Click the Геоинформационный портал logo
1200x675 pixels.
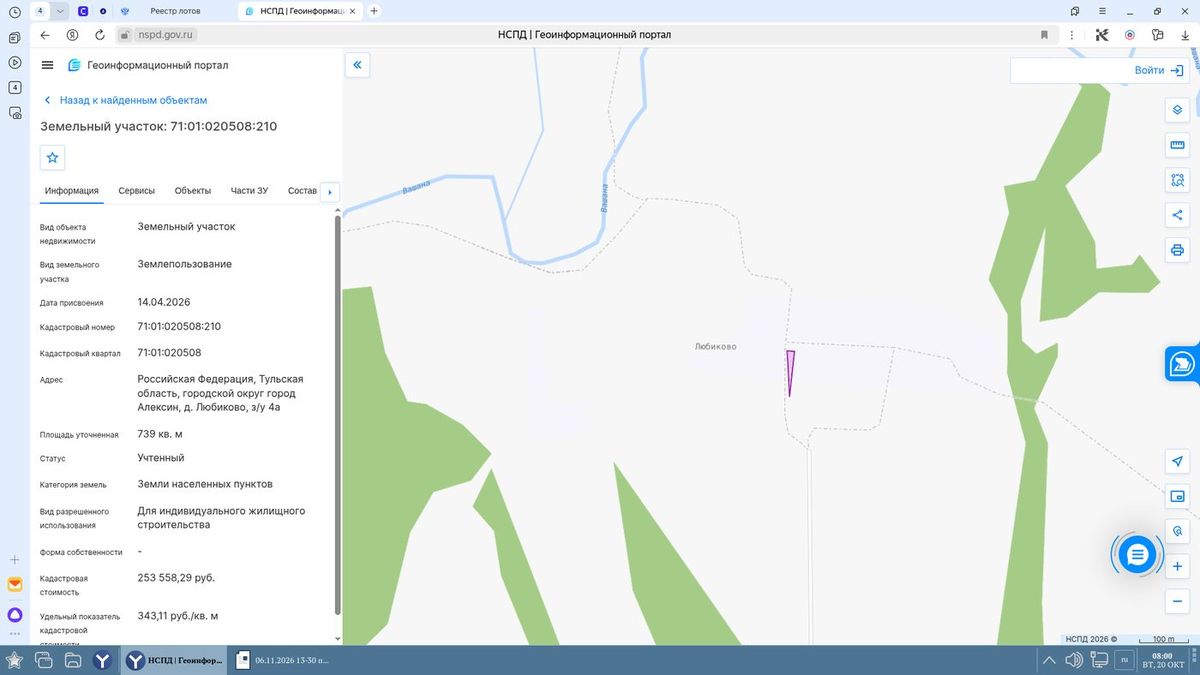pos(147,65)
